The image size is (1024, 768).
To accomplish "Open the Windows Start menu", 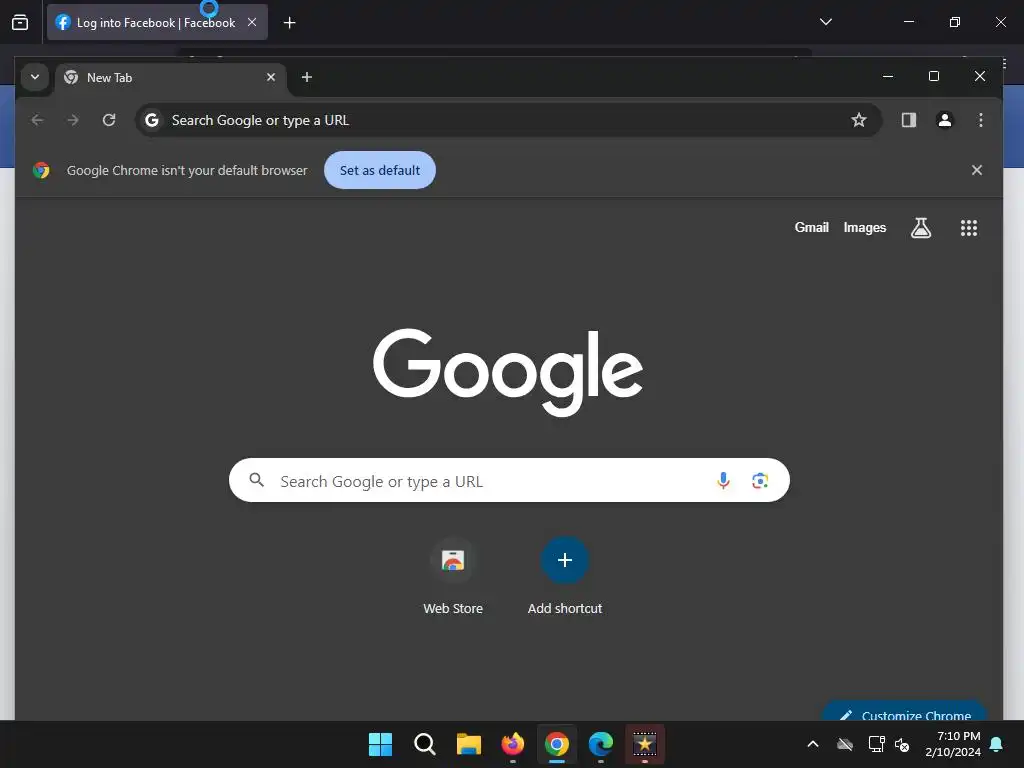I will coord(380,744).
